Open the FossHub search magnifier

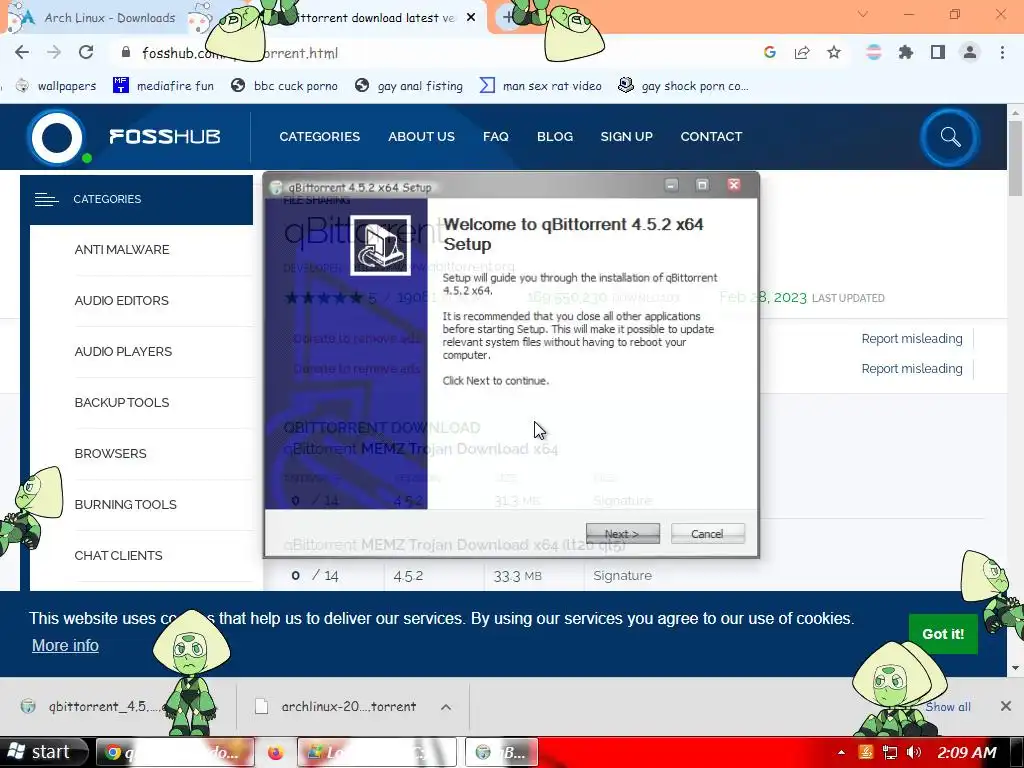[x=950, y=137]
